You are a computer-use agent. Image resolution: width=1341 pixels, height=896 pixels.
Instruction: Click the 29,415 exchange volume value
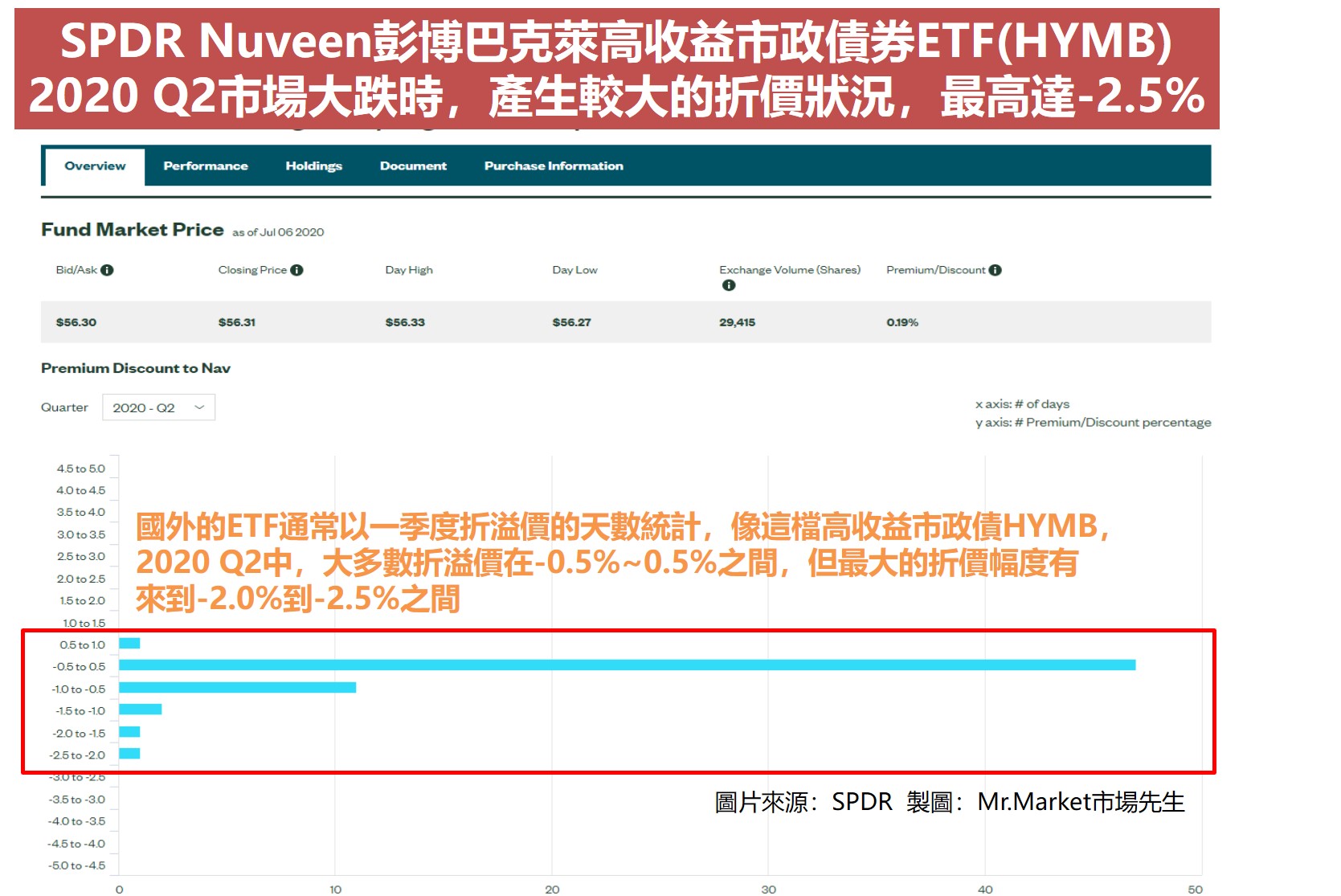click(x=738, y=322)
